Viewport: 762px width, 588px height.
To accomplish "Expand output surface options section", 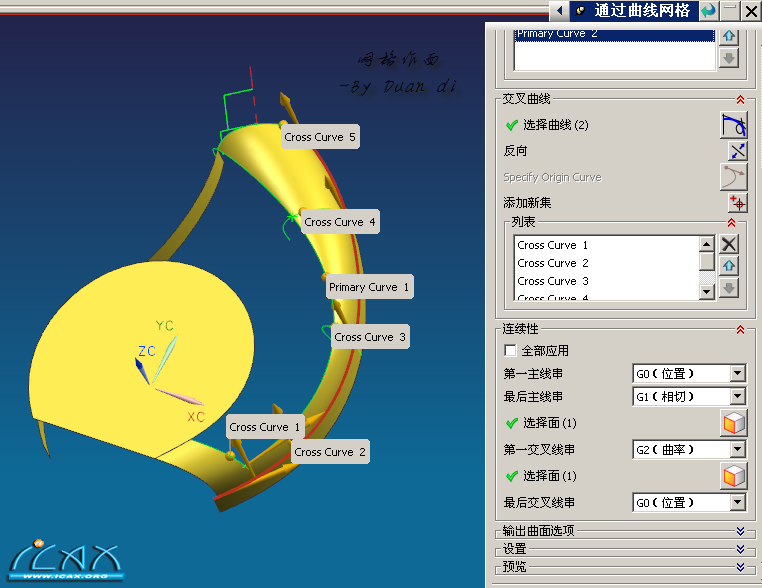I will pyautogui.click(x=740, y=531).
